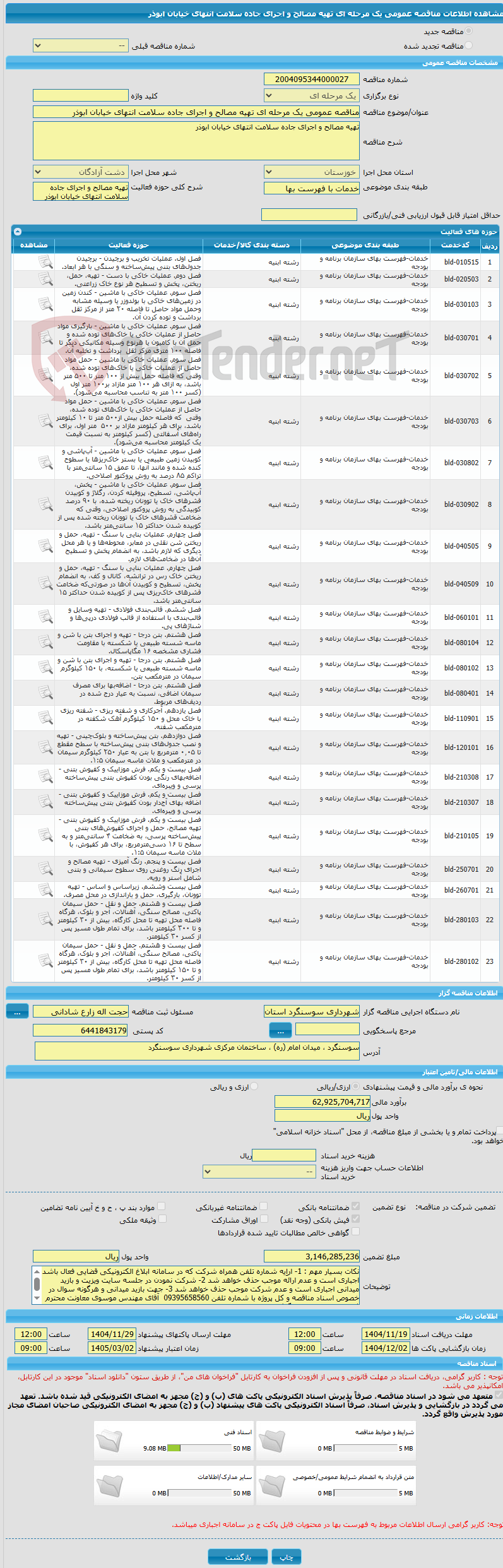Open the view icon for row bld-010515
This screenshot has height=1568, width=503.
pyautogui.click(x=45, y=262)
